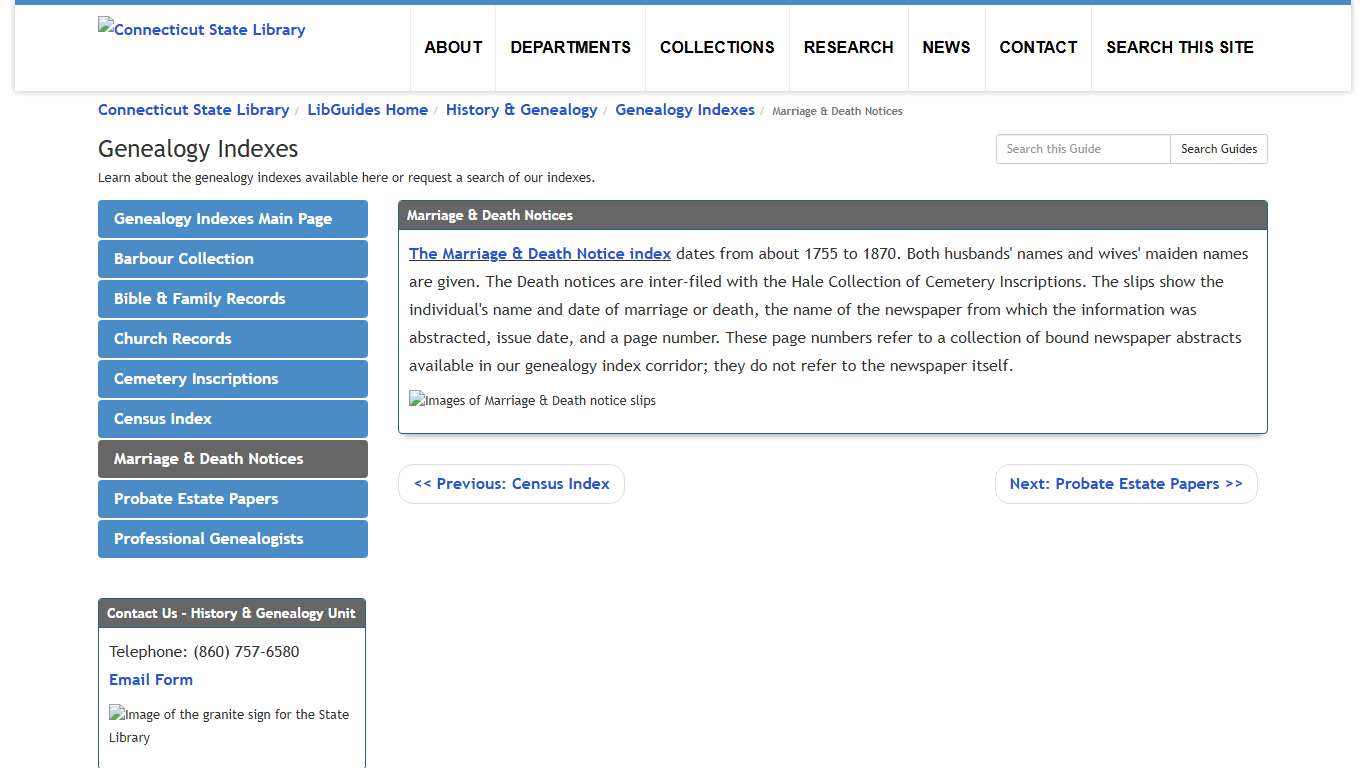Go to Genealogy Indexes Main Page
The height and width of the screenshot is (768, 1366).
coord(232,218)
